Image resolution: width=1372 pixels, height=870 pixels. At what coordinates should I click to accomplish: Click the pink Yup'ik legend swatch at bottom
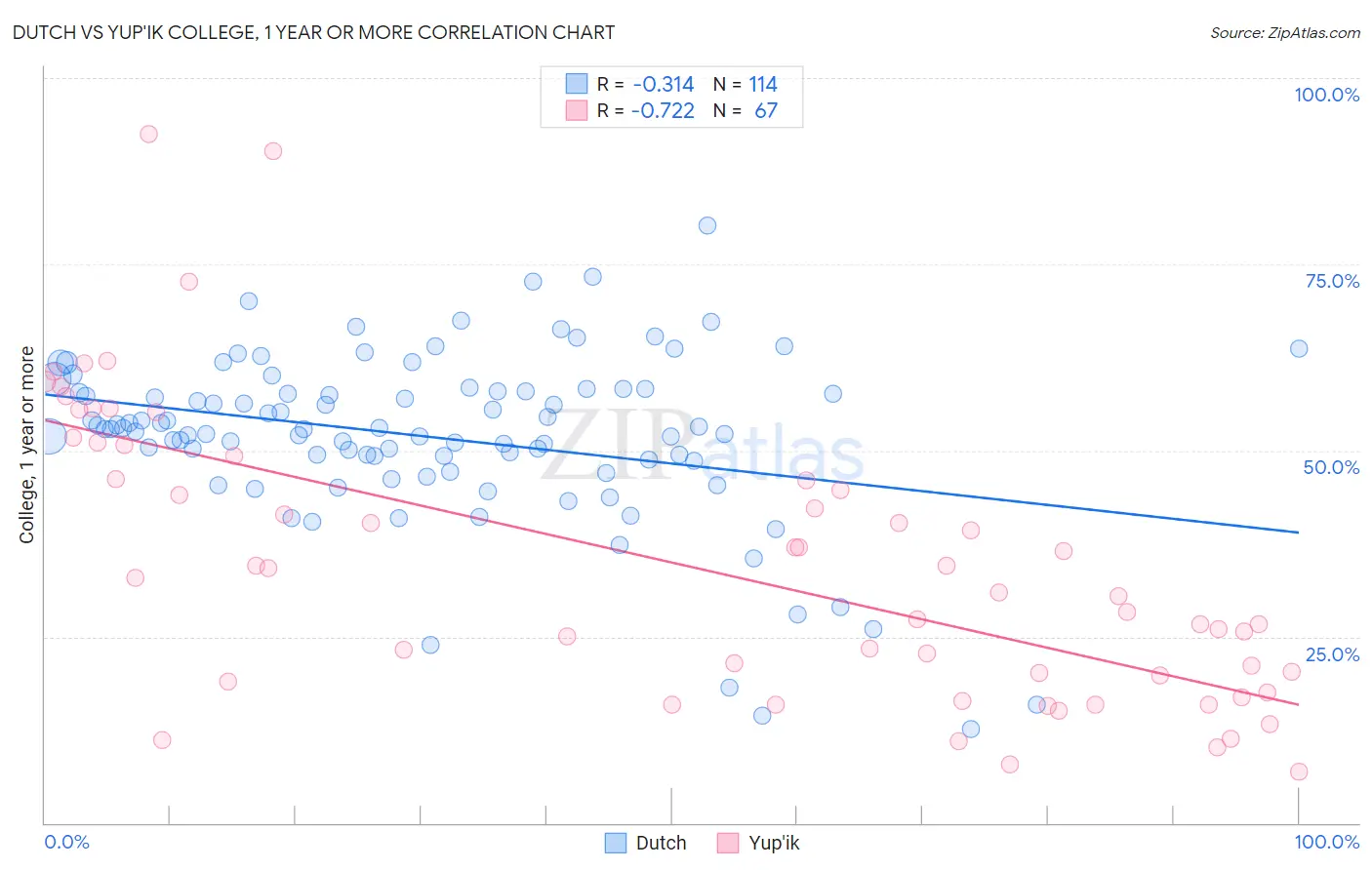tap(728, 843)
